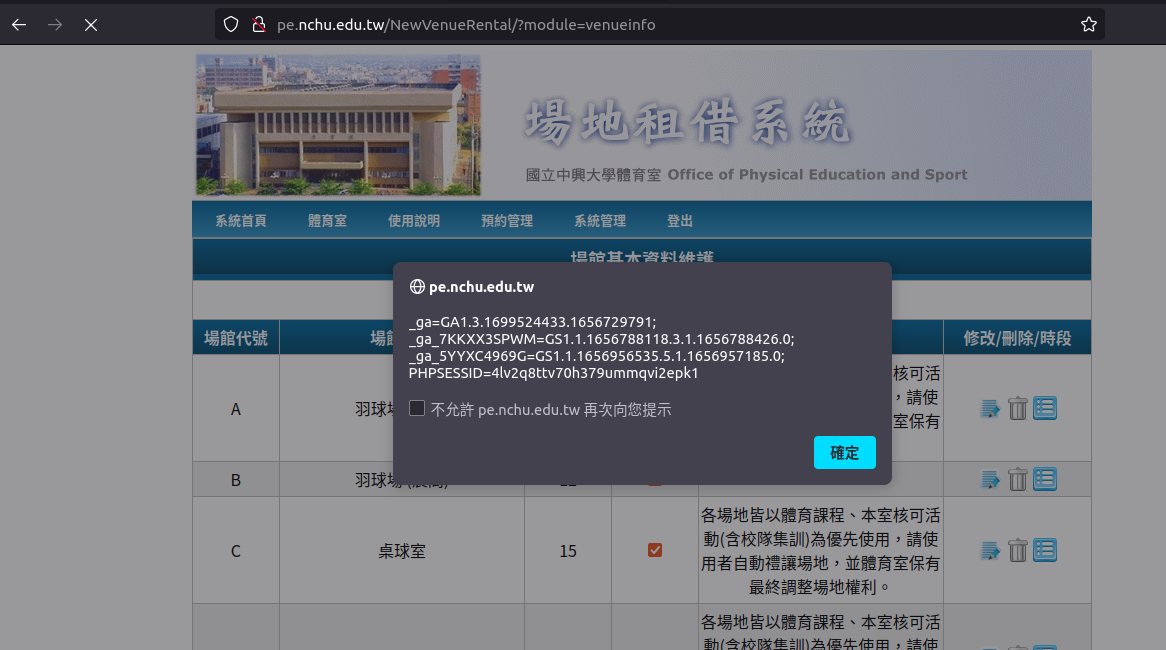The width and height of the screenshot is (1166, 650).
Task: Click the value 15 in the 桌球室 row
Action: 568,551
